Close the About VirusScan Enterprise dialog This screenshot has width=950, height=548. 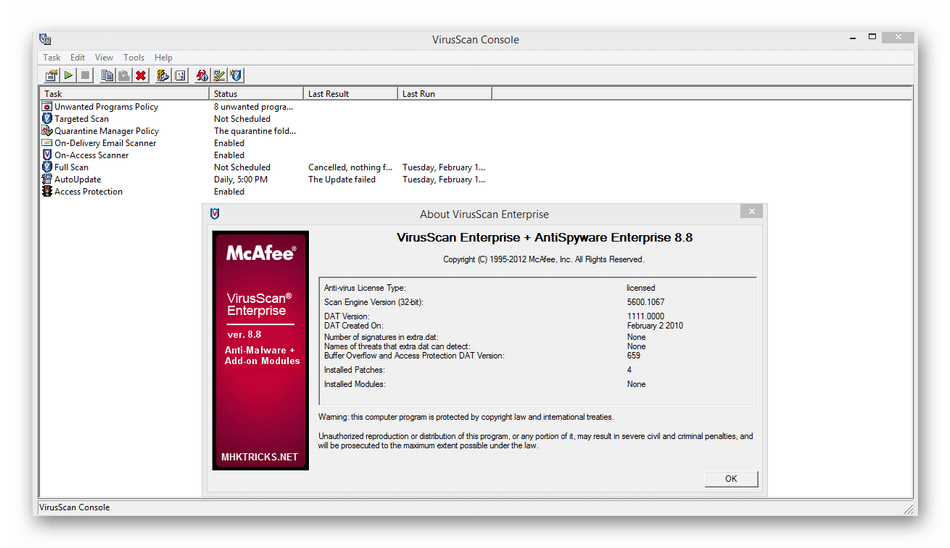pyautogui.click(x=751, y=212)
